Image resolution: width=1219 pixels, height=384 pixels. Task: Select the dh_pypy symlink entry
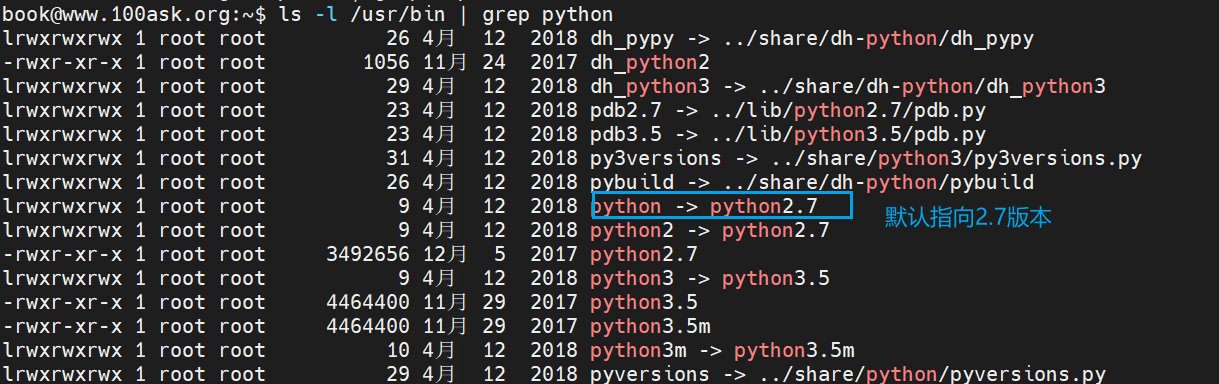(812, 39)
